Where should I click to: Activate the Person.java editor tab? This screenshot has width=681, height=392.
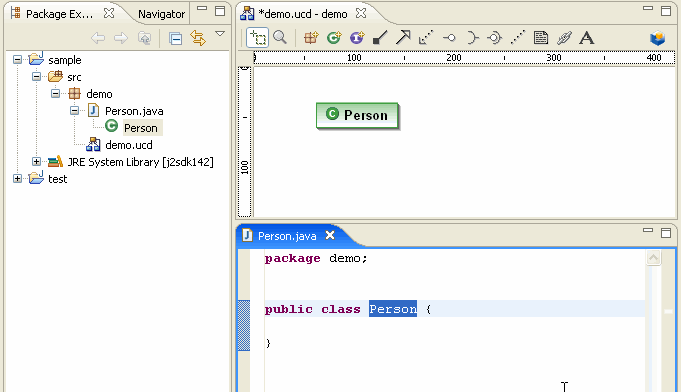point(287,236)
